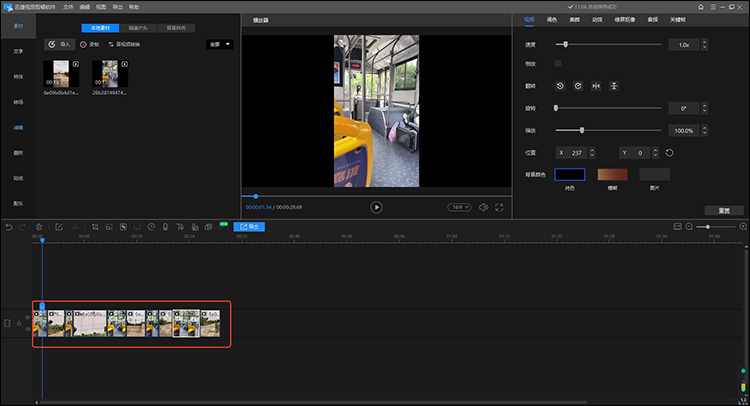Switch to the 音频 audio tab

click(x=653, y=20)
